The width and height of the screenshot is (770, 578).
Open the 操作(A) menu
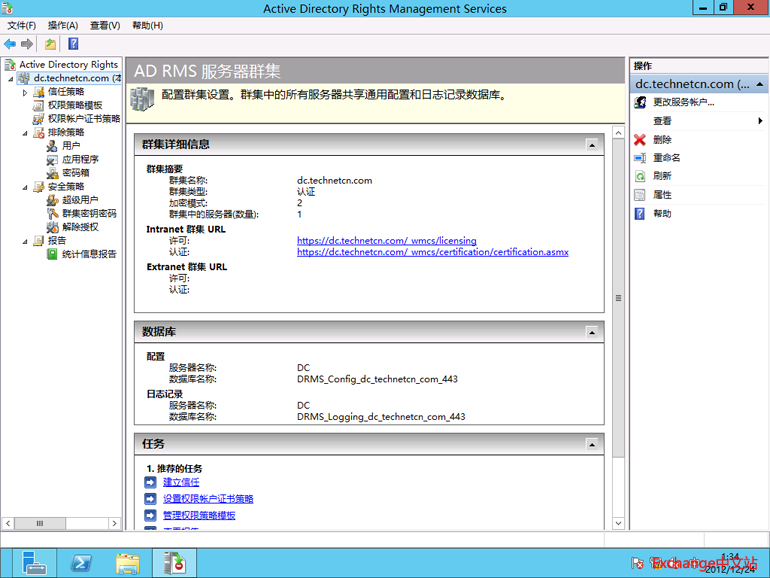click(63, 25)
